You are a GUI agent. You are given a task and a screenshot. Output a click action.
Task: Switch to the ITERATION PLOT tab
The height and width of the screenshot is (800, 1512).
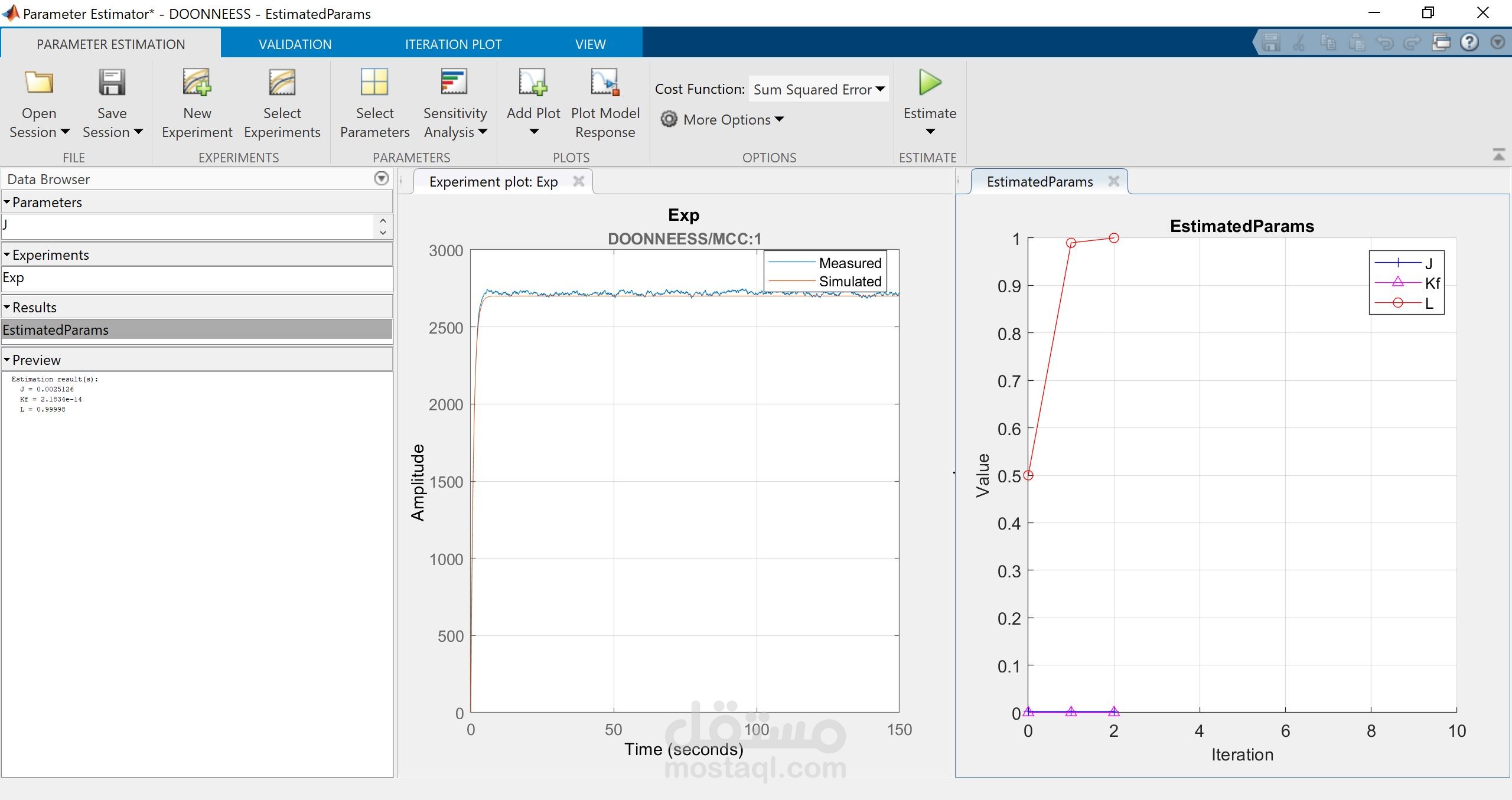point(453,44)
